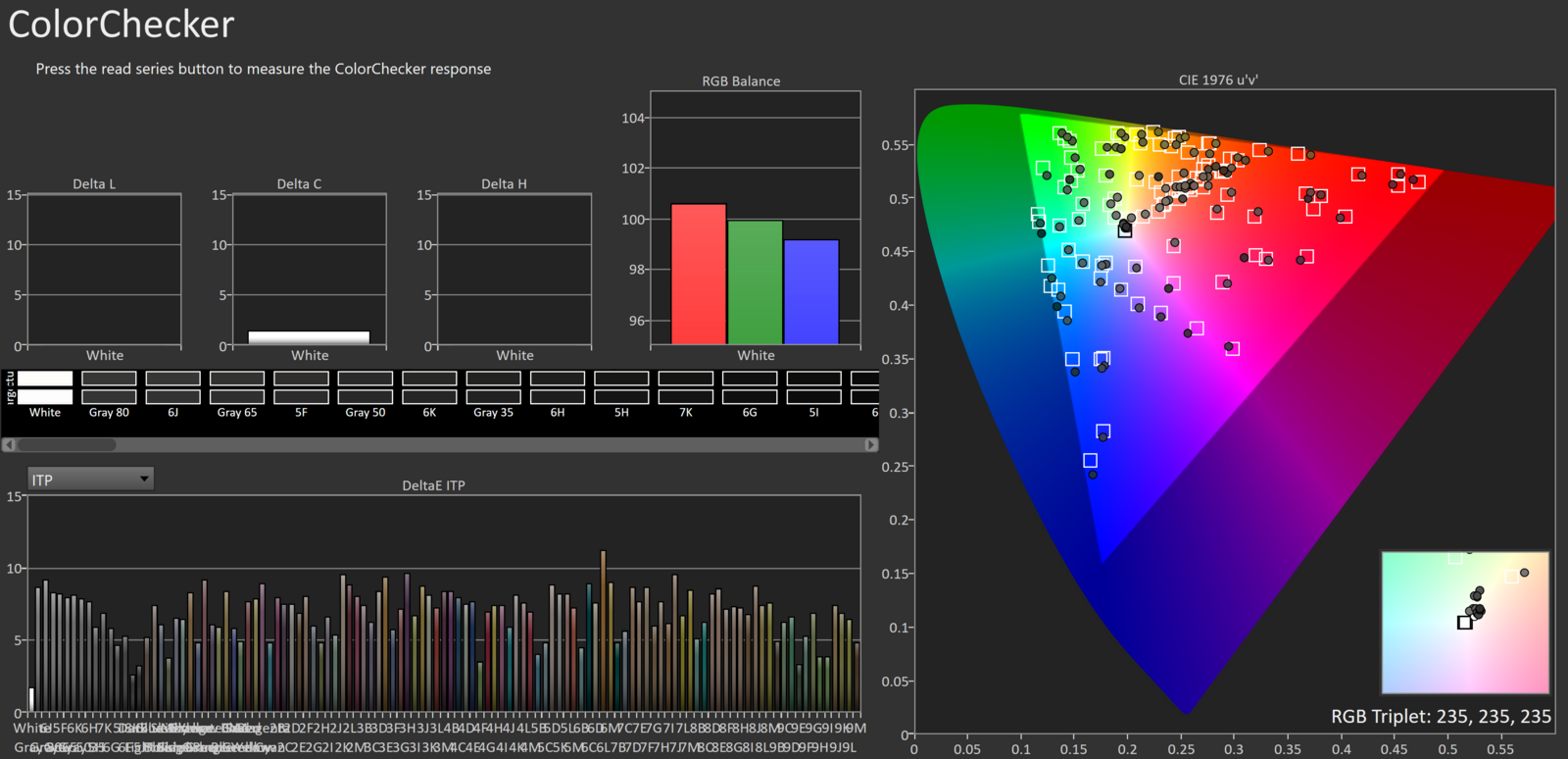
Task: Click the DeltaE ITP chart title
Action: pos(433,485)
